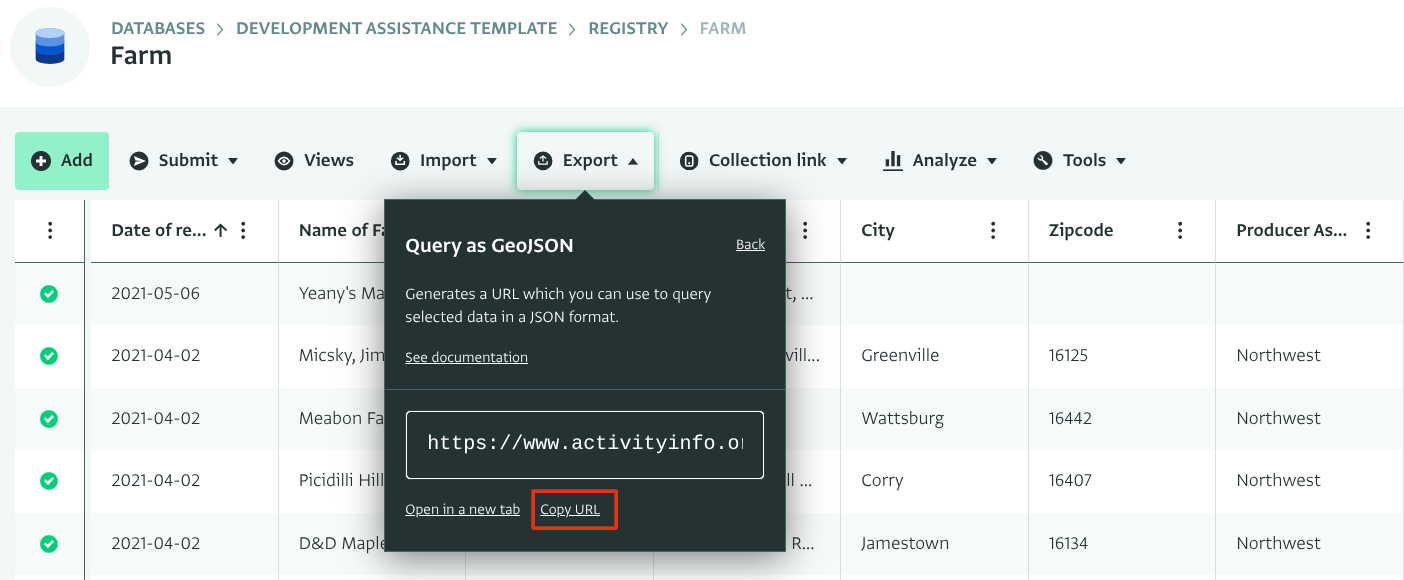Open Zipcode column three-dot menu

point(1180,231)
